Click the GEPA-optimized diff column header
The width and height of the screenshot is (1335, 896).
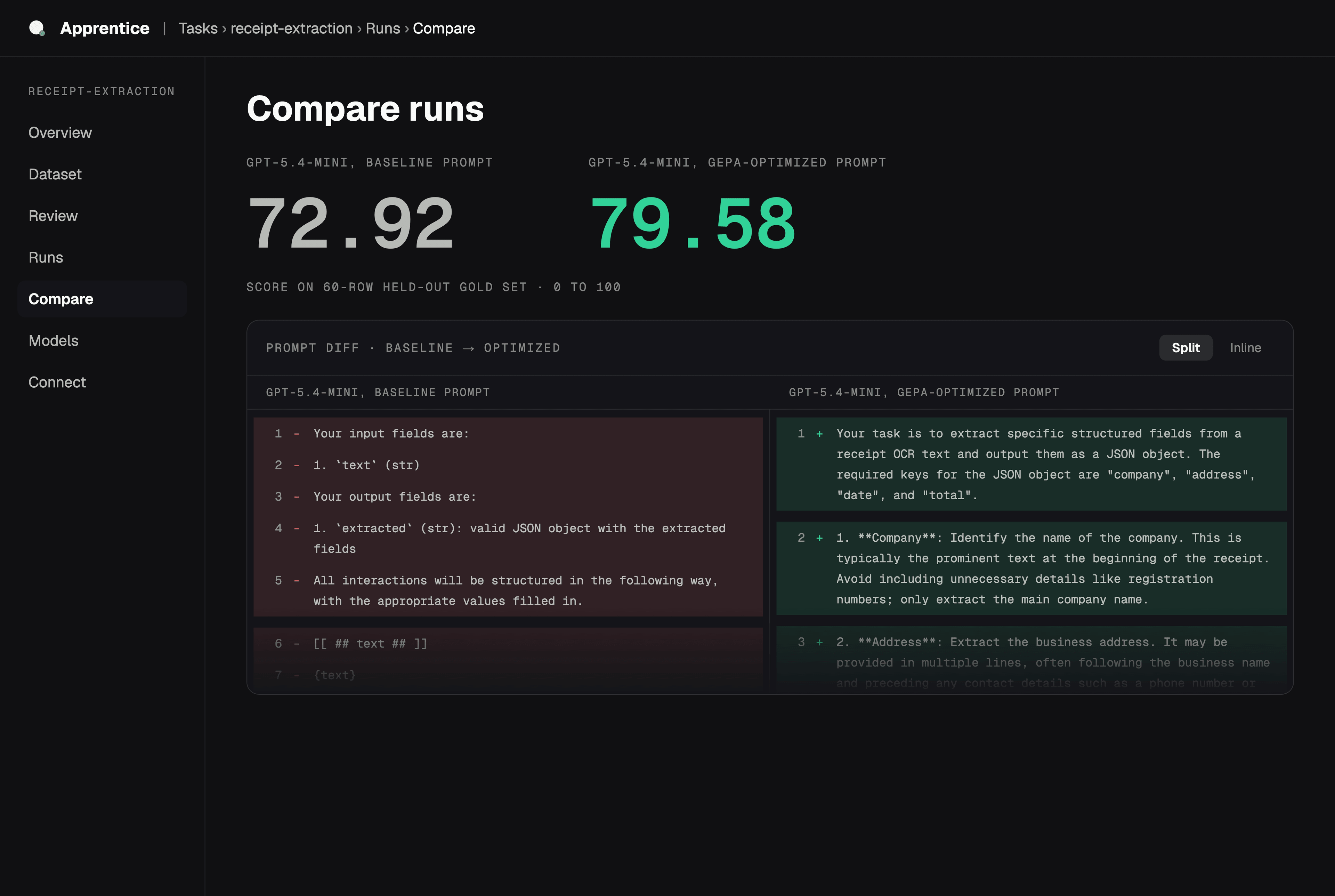click(x=924, y=393)
